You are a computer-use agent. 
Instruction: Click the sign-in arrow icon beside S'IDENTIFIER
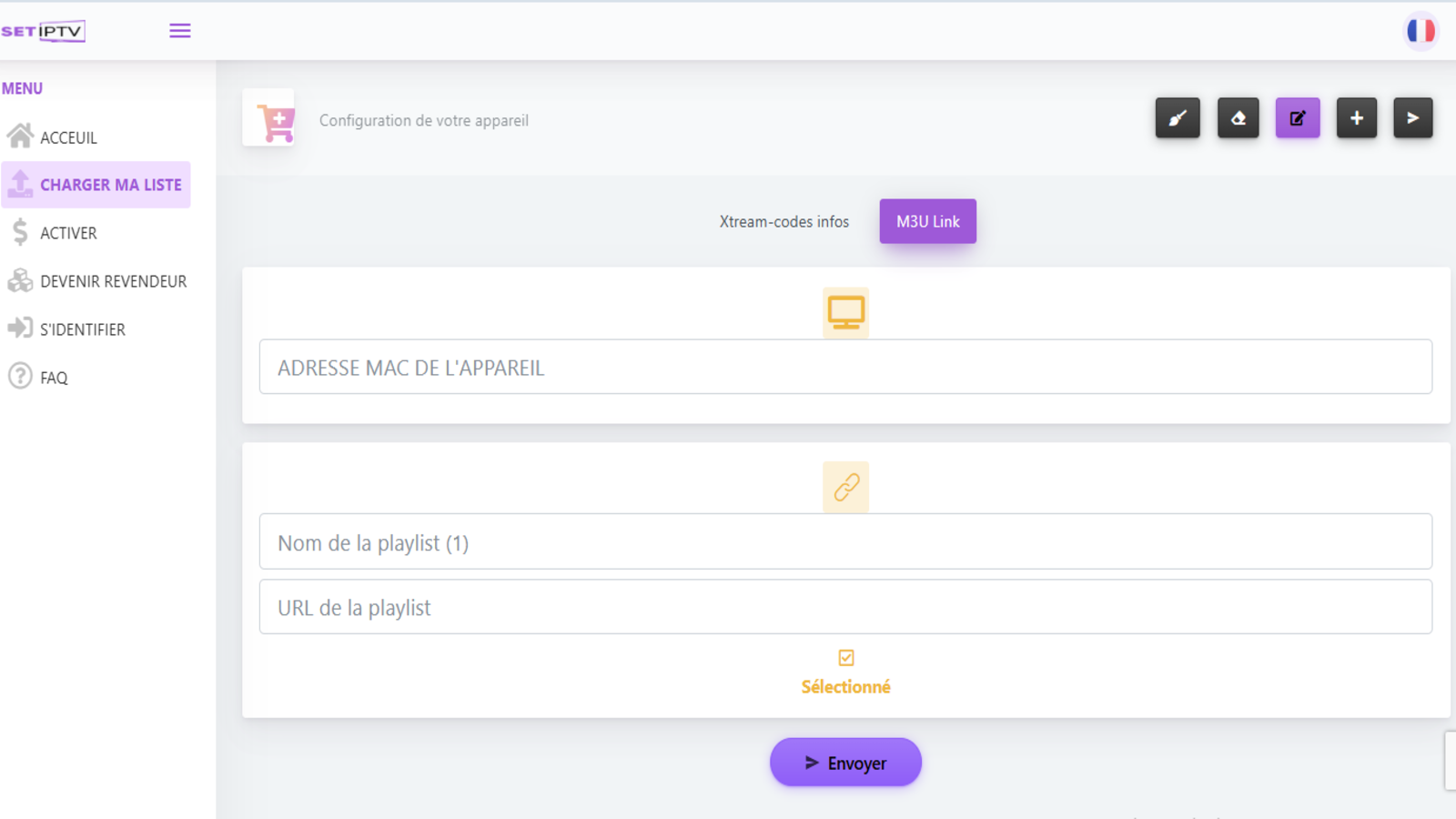20,328
